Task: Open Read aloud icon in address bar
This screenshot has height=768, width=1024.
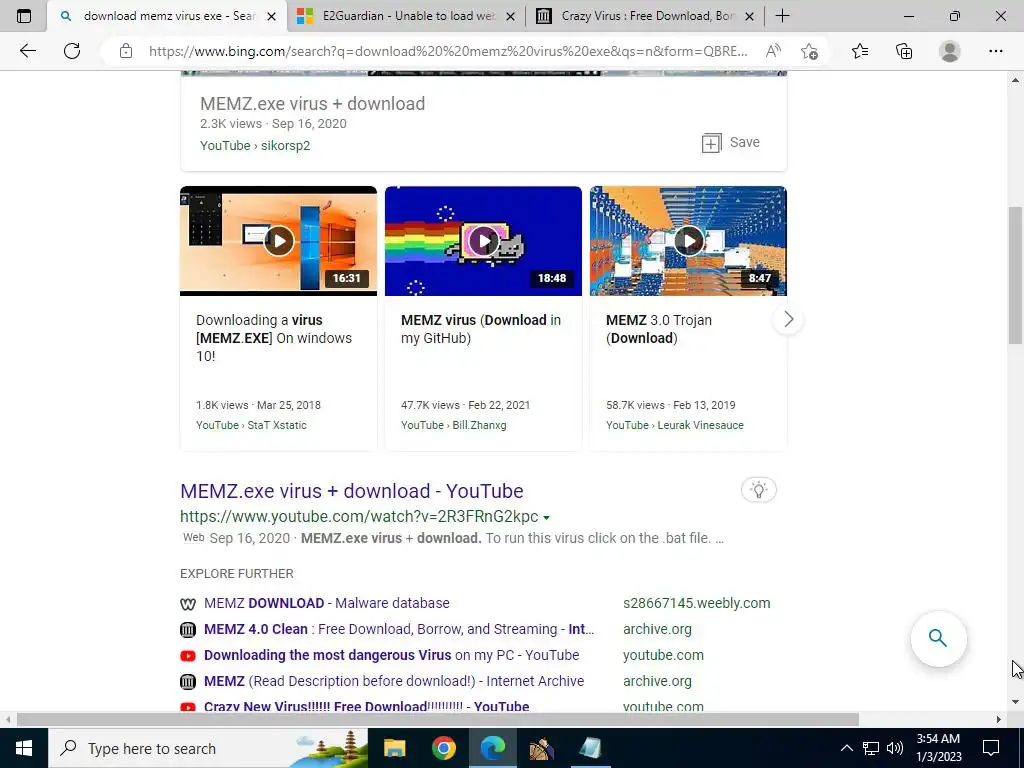Action: point(773,51)
